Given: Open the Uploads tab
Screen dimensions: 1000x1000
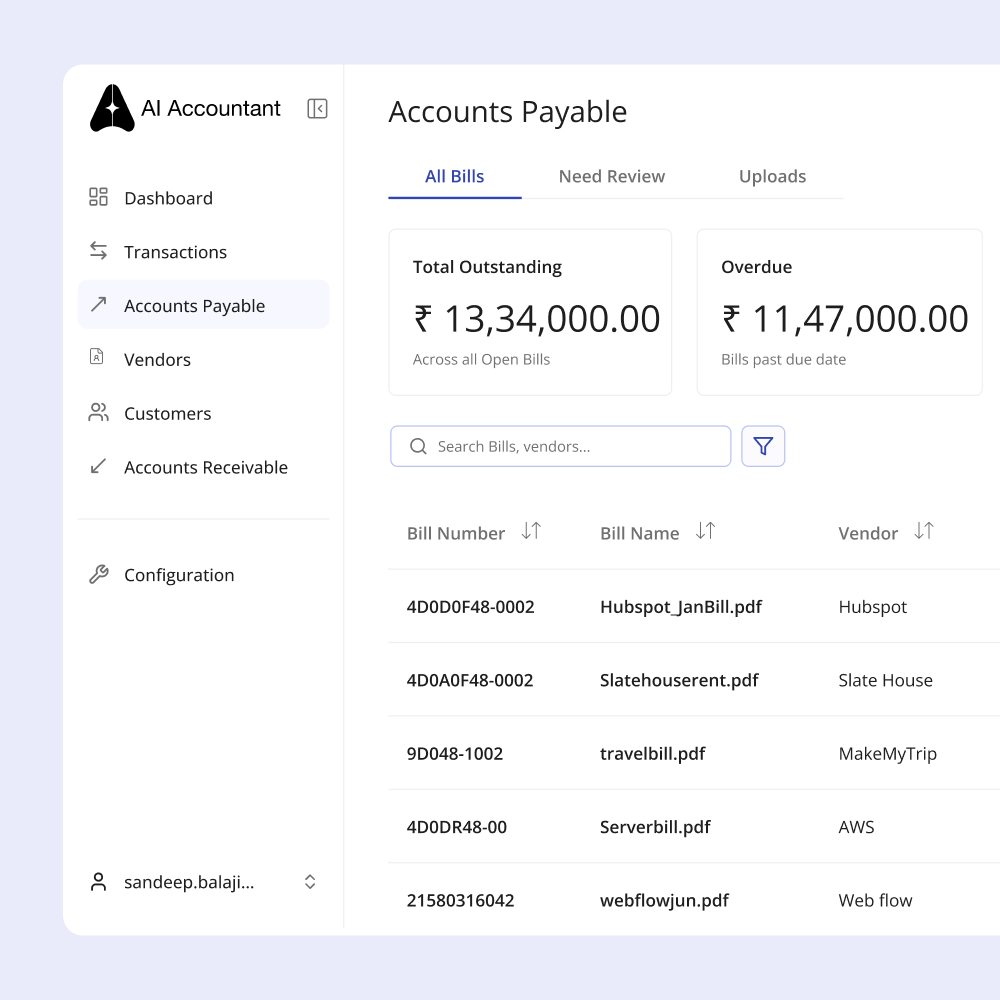Looking at the screenshot, I should pos(772,176).
